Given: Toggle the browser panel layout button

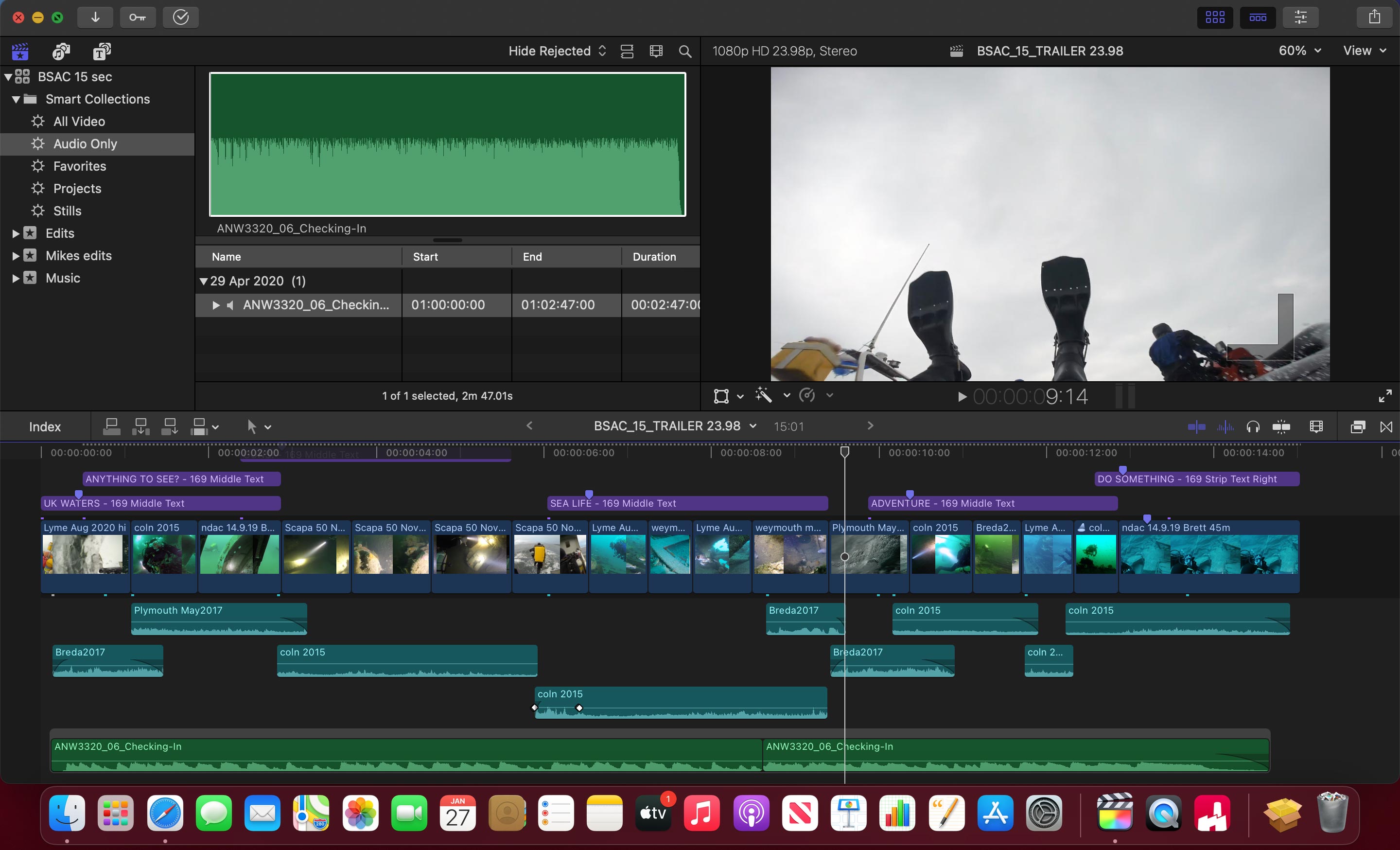Looking at the screenshot, I should [1215, 17].
